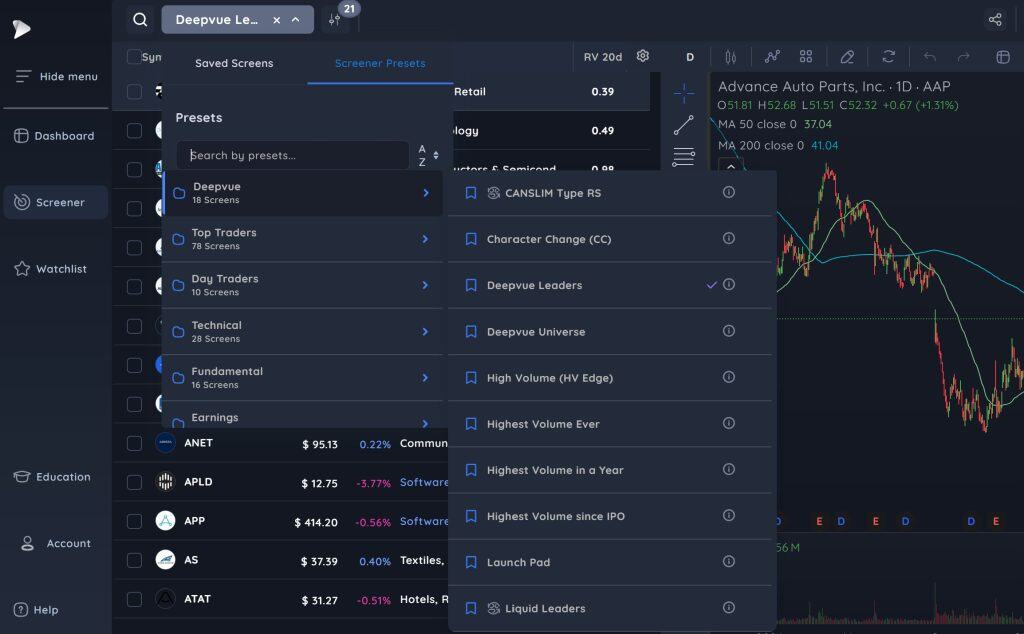Click the refresh chart icon

point(888,57)
